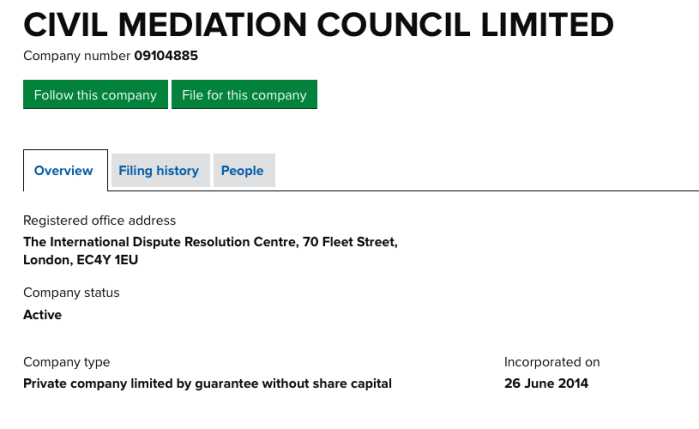Click the Civil Mediation Council Limited heading

pos(318,24)
